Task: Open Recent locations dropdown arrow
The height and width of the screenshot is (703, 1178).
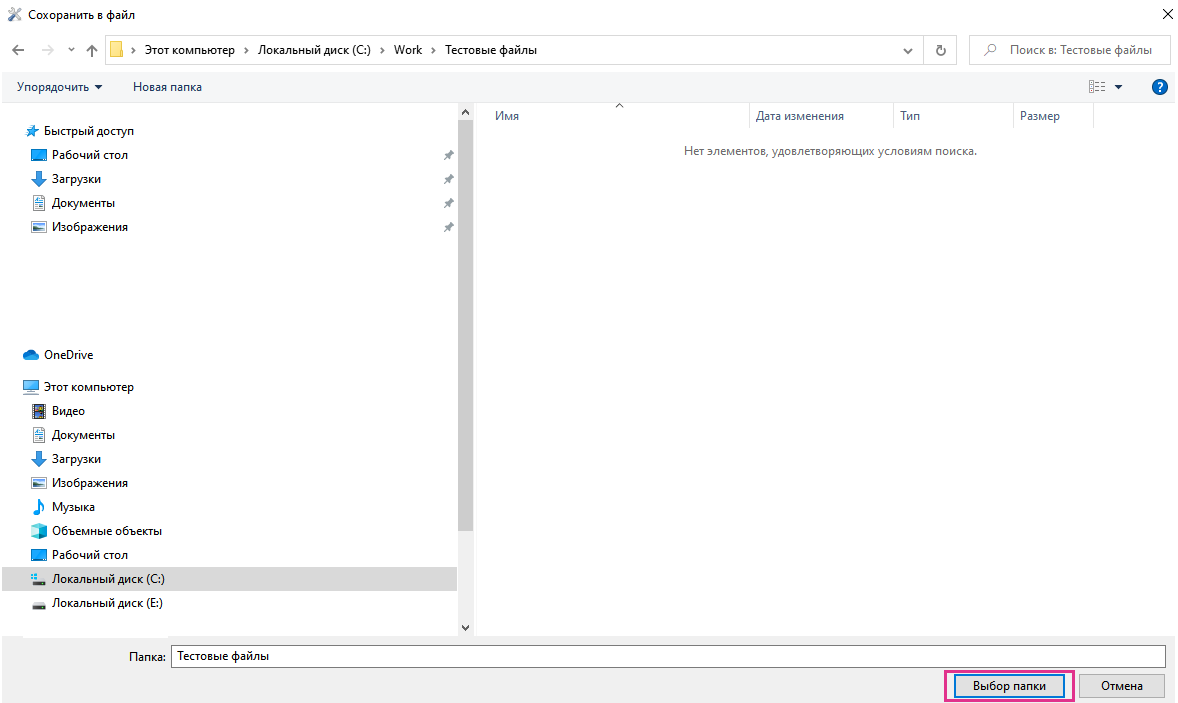Action: coord(71,50)
